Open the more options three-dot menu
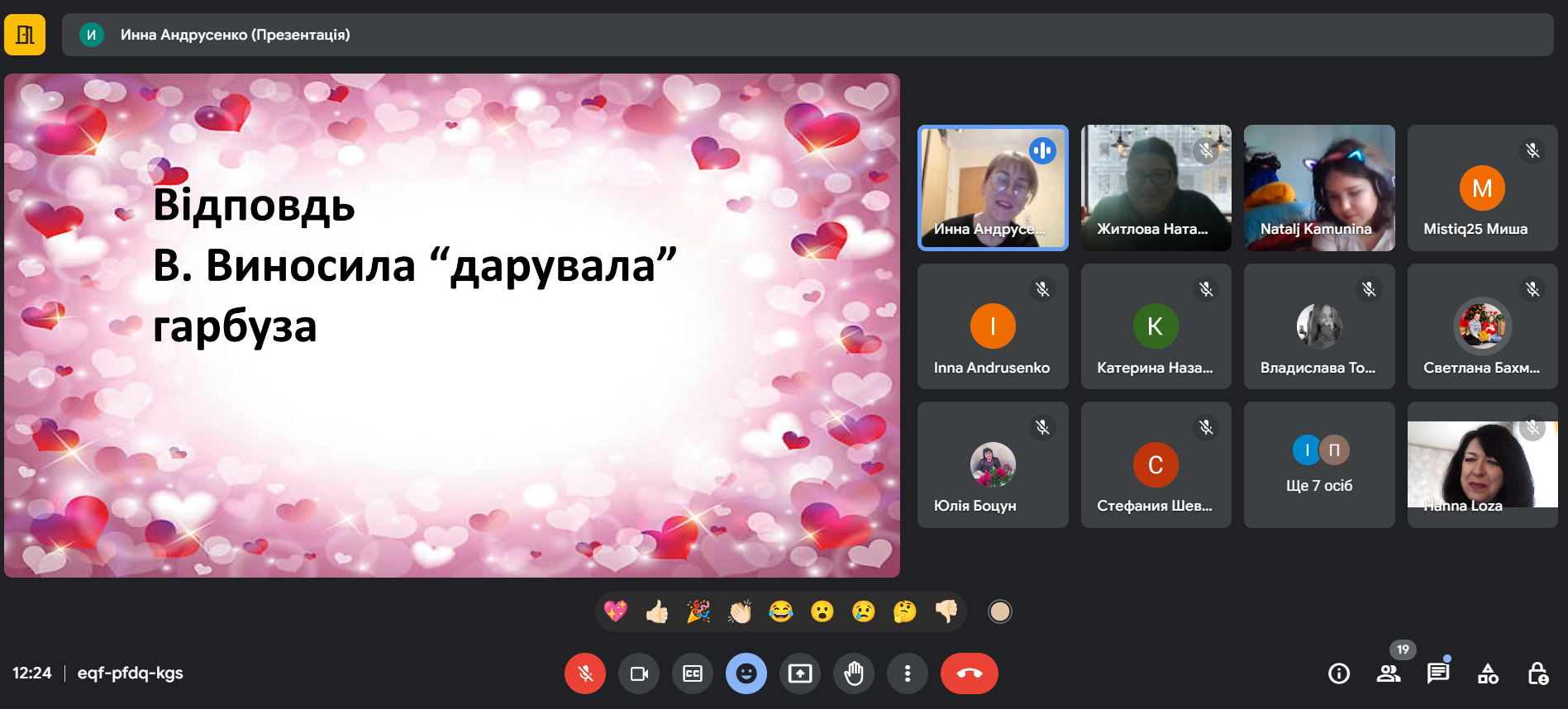The height and width of the screenshot is (709, 1568). [x=908, y=673]
